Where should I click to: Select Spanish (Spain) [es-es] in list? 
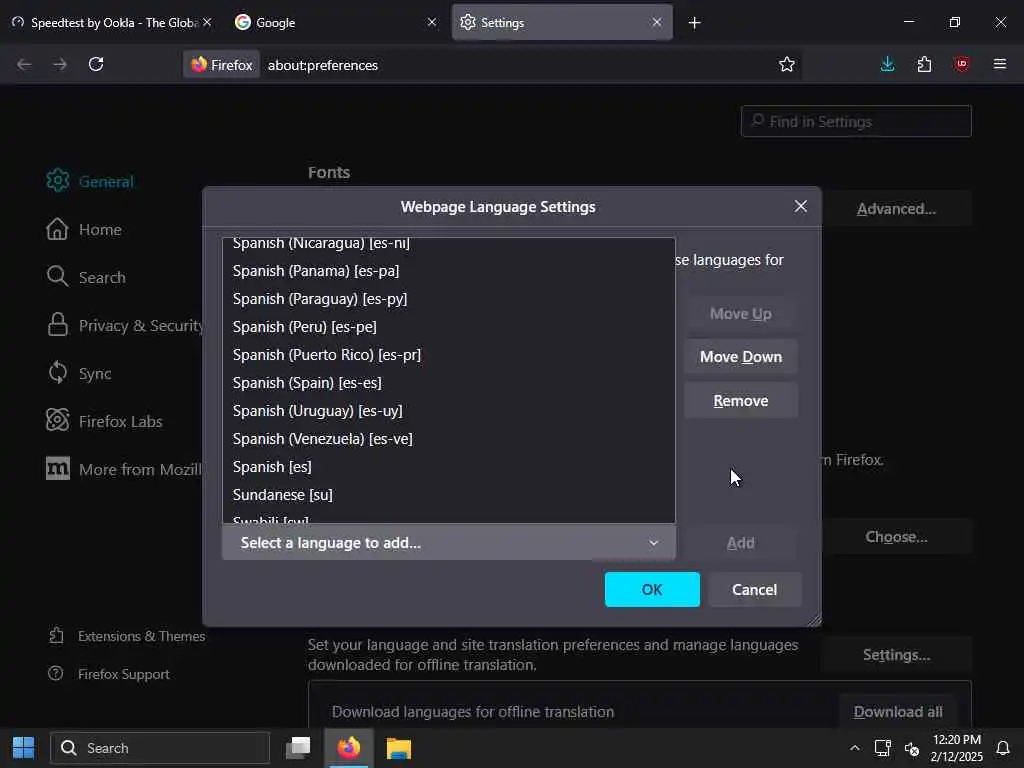(x=449, y=383)
